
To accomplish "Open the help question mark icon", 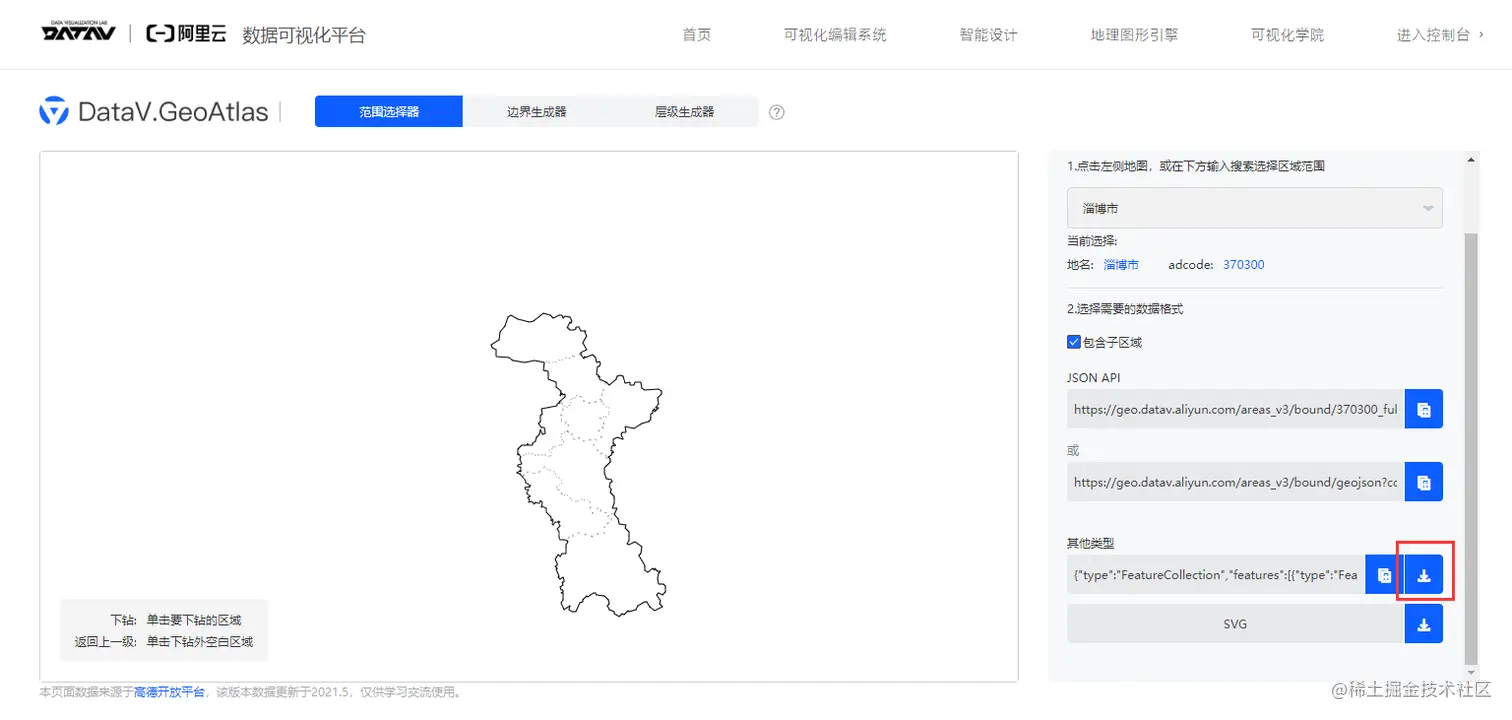I will (x=777, y=112).
